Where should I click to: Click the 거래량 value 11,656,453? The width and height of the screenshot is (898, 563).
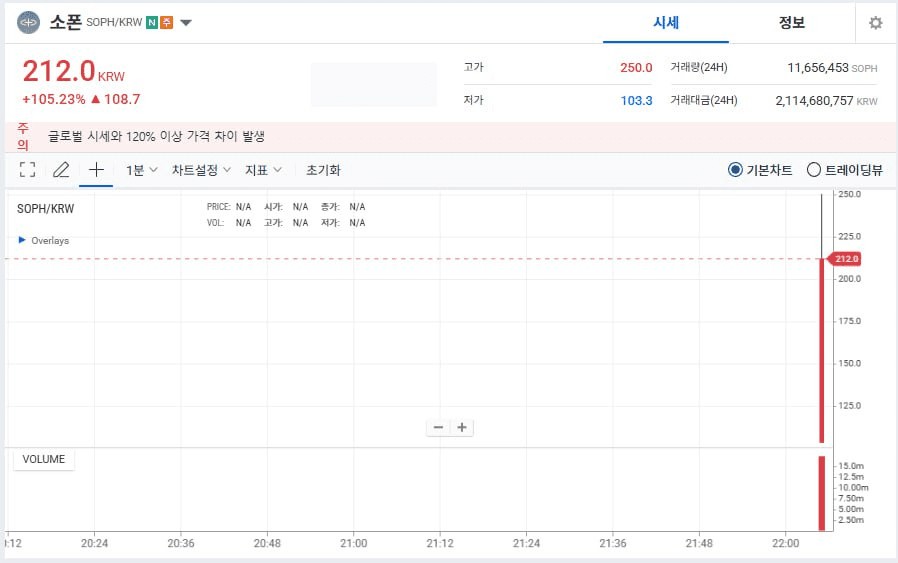pyautogui.click(x=817, y=68)
